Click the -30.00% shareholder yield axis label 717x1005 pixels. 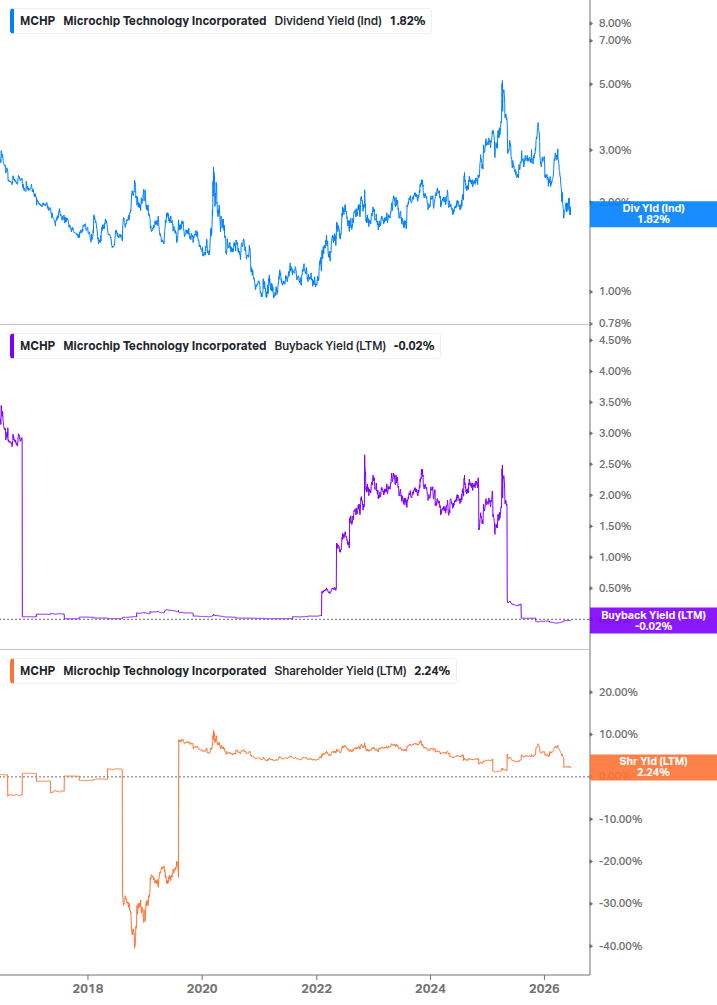[620, 904]
